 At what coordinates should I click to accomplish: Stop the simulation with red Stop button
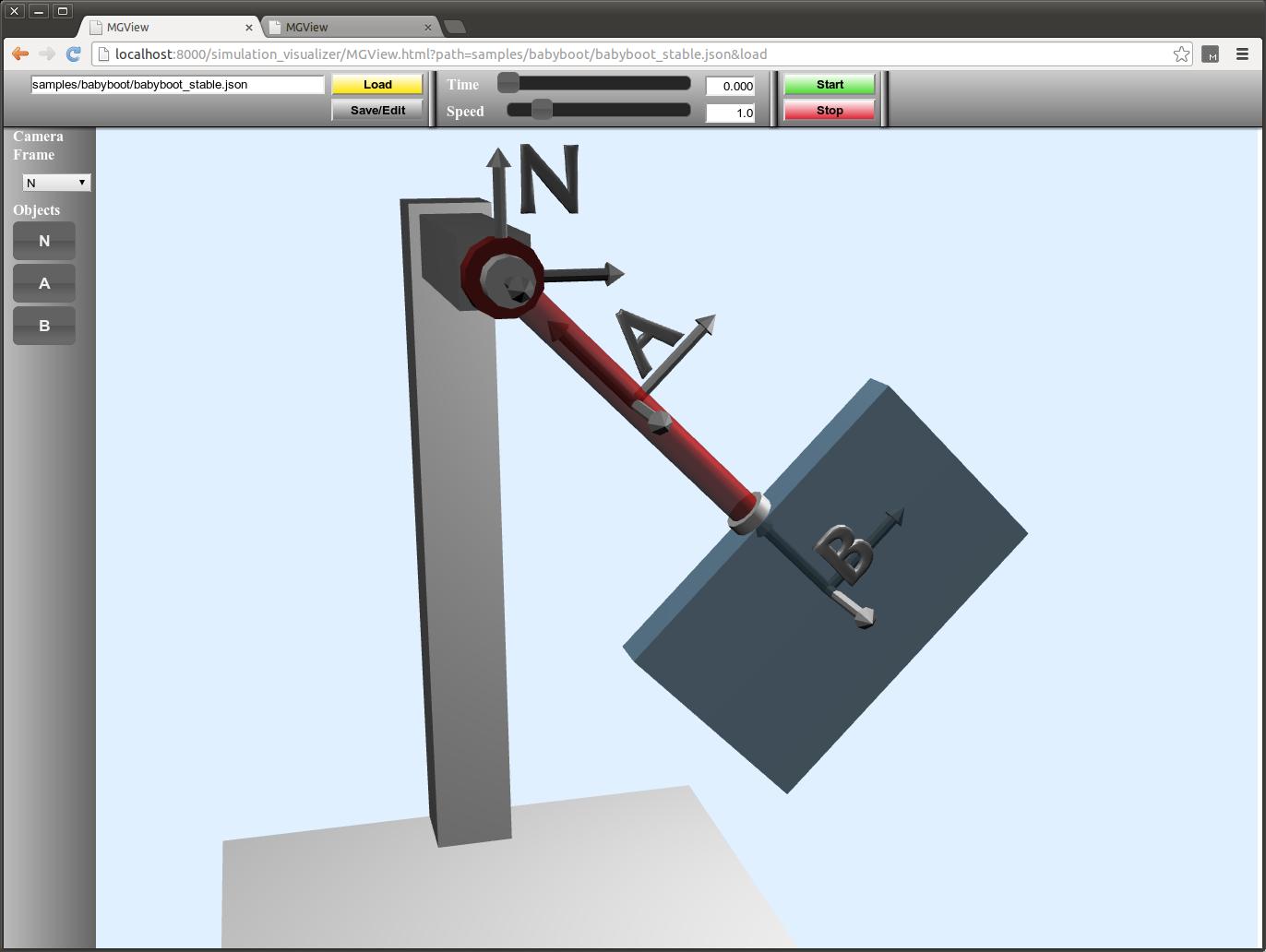(x=830, y=111)
